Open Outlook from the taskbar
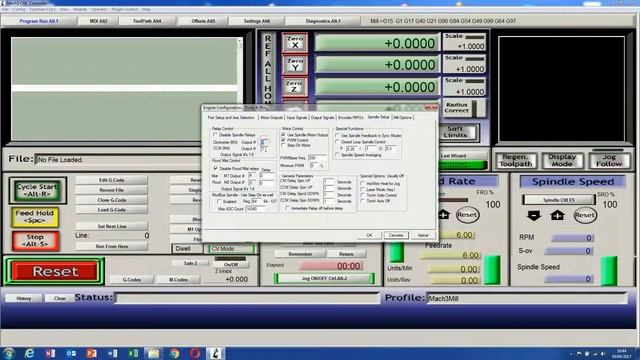 71,353
